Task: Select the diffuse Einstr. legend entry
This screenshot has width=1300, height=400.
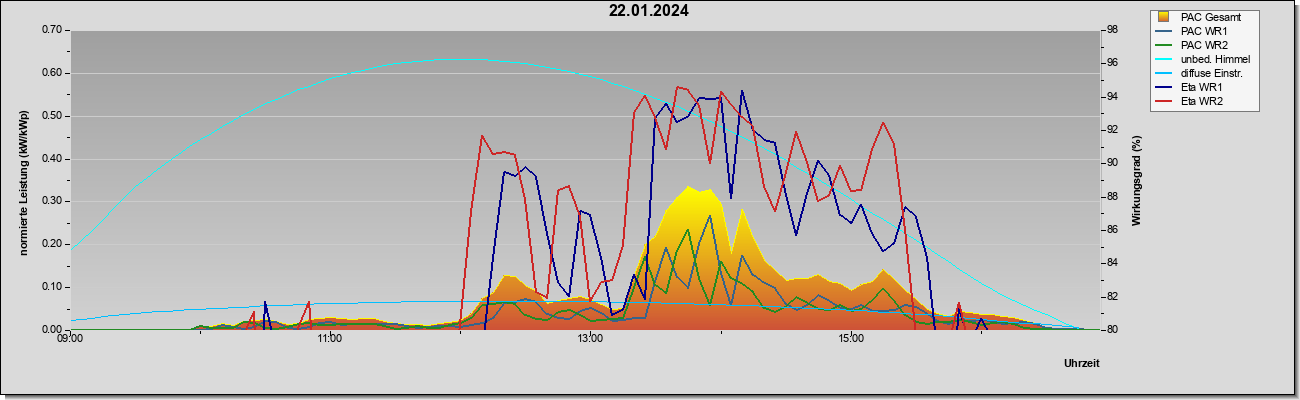Action: (1201, 73)
